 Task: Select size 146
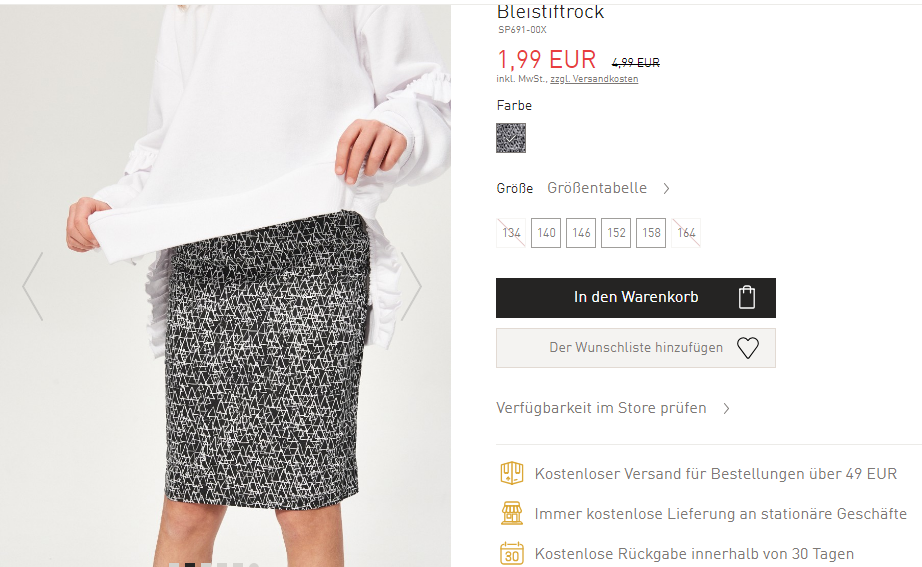click(x=581, y=233)
